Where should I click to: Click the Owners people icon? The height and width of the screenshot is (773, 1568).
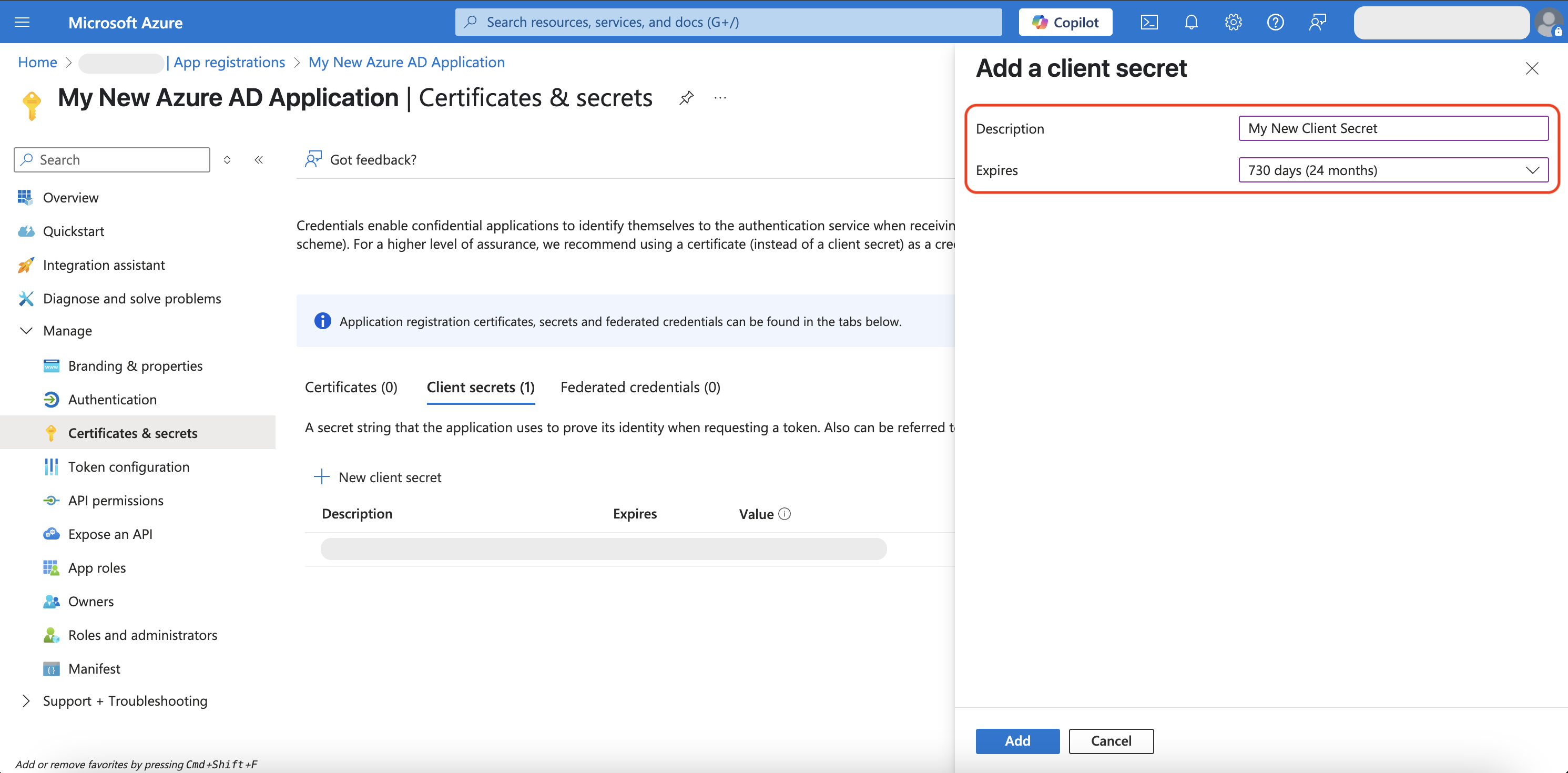51,602
